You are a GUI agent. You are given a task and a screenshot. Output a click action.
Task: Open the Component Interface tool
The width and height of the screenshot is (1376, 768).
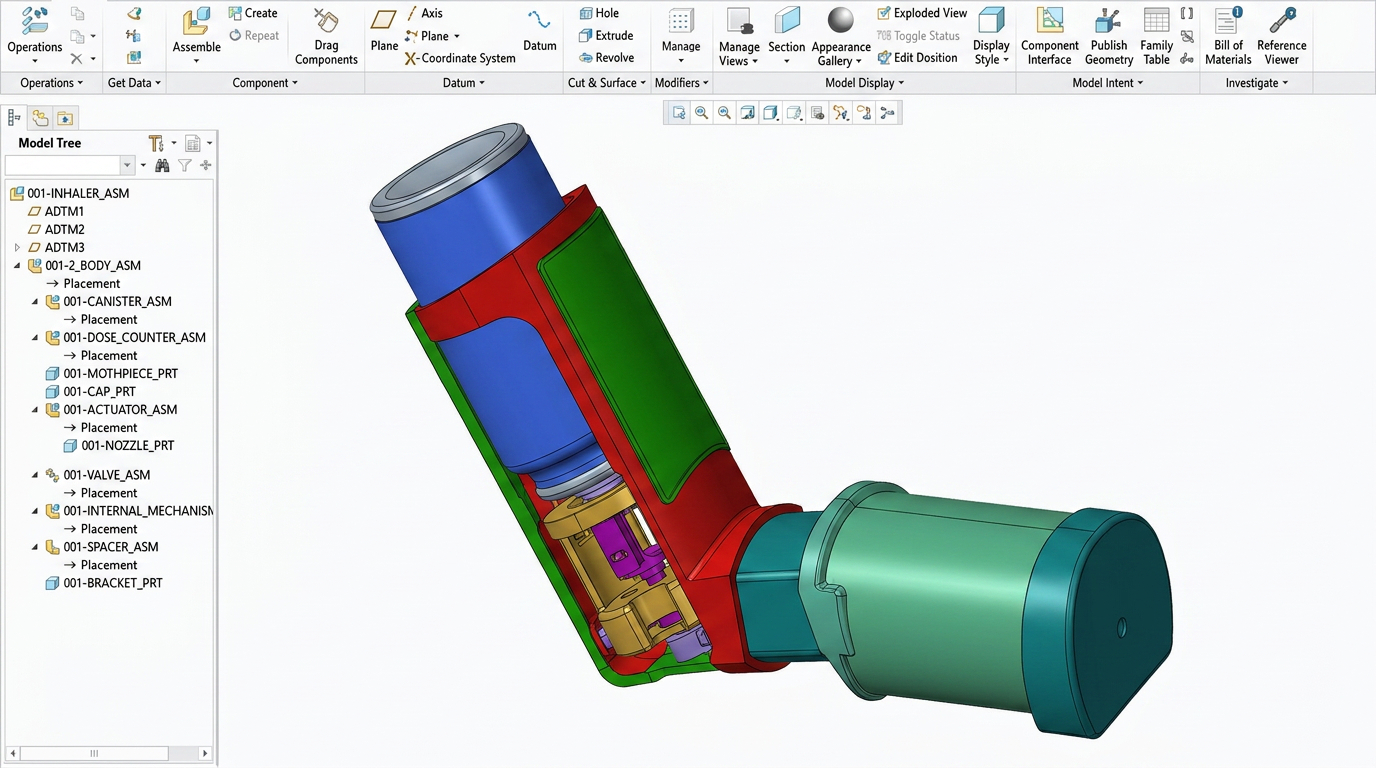point(1049,30)
